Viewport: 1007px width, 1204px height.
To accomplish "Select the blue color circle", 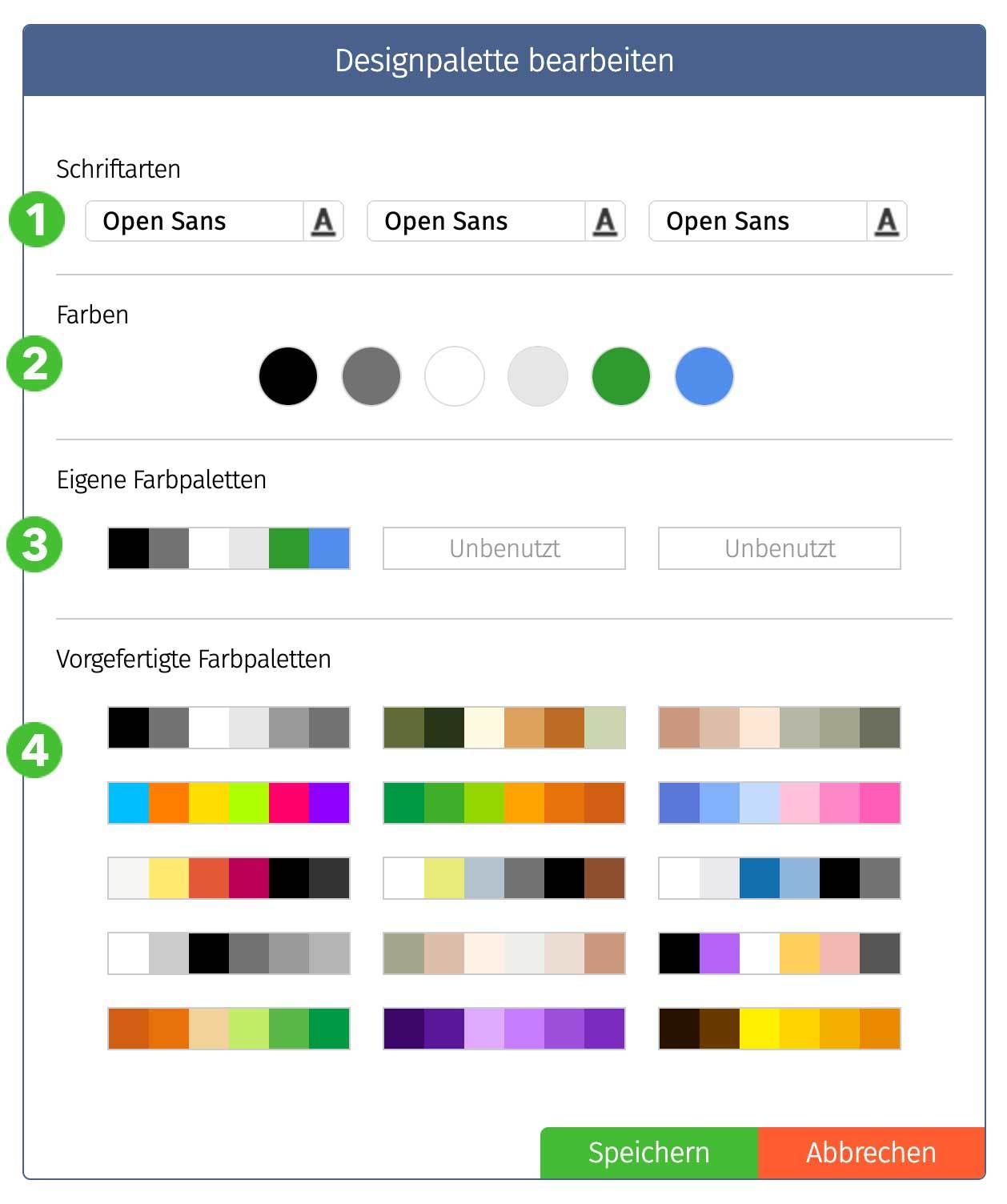I will coord(704,376).
